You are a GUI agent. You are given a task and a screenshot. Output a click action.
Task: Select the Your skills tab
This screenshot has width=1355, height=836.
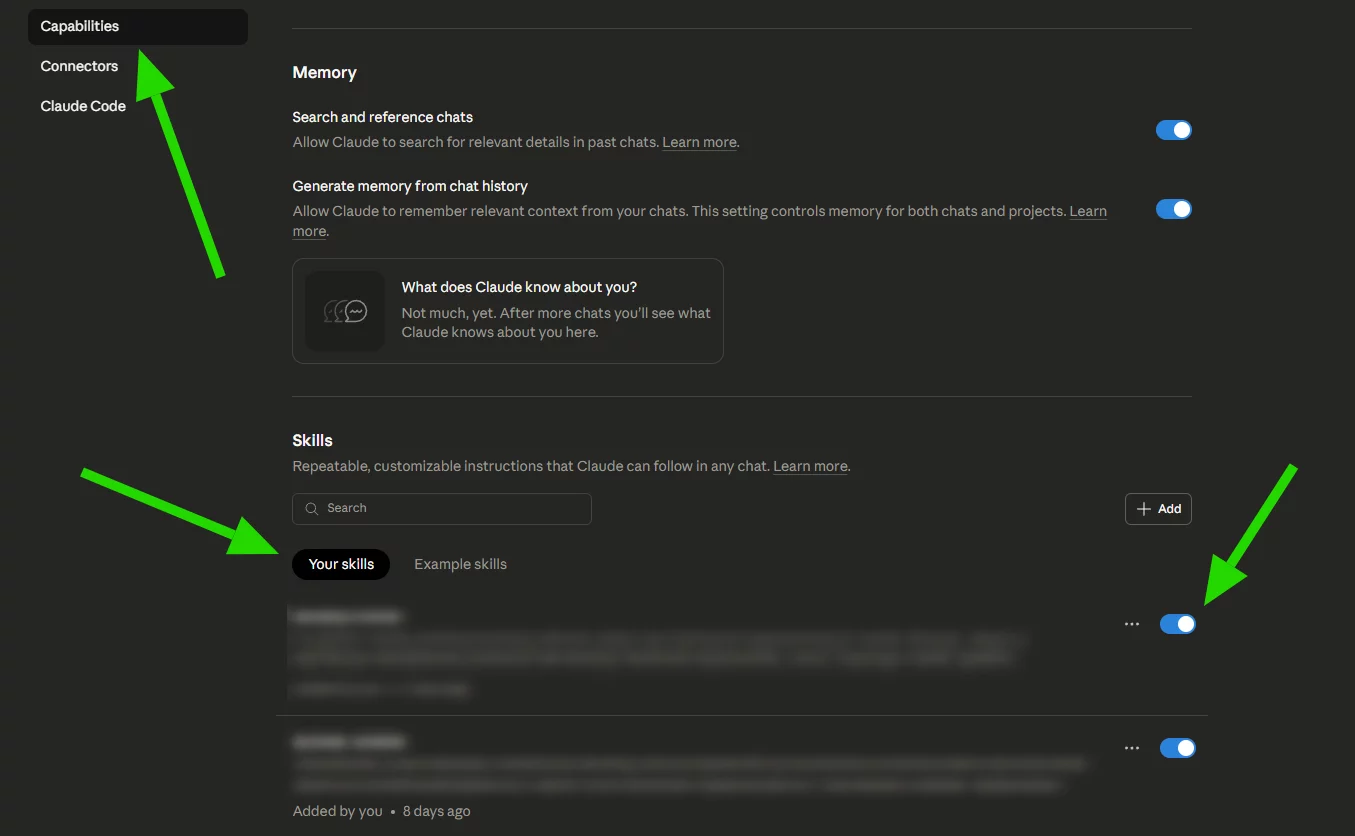341,564
